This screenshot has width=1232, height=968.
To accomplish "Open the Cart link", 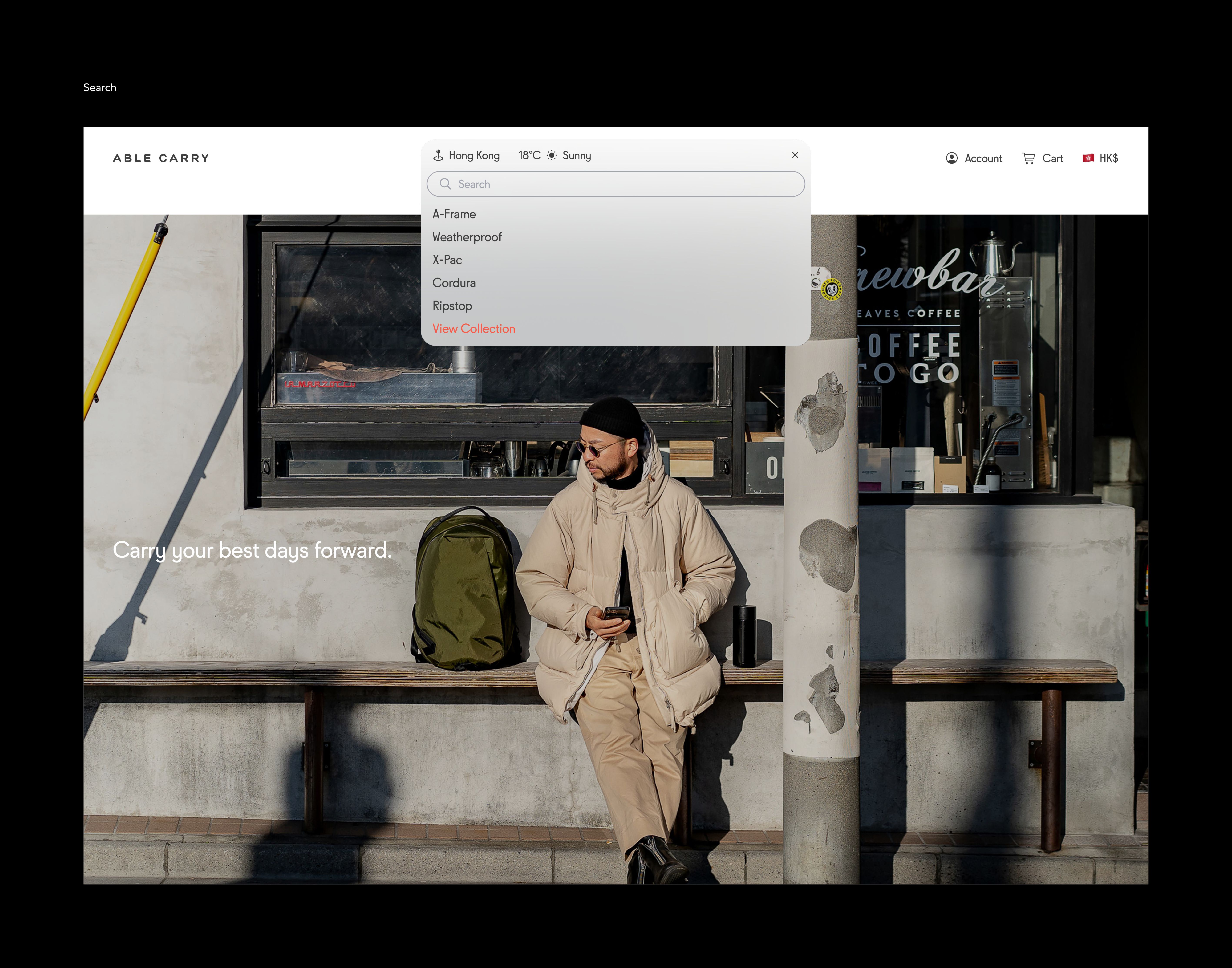I will 1053,159.
